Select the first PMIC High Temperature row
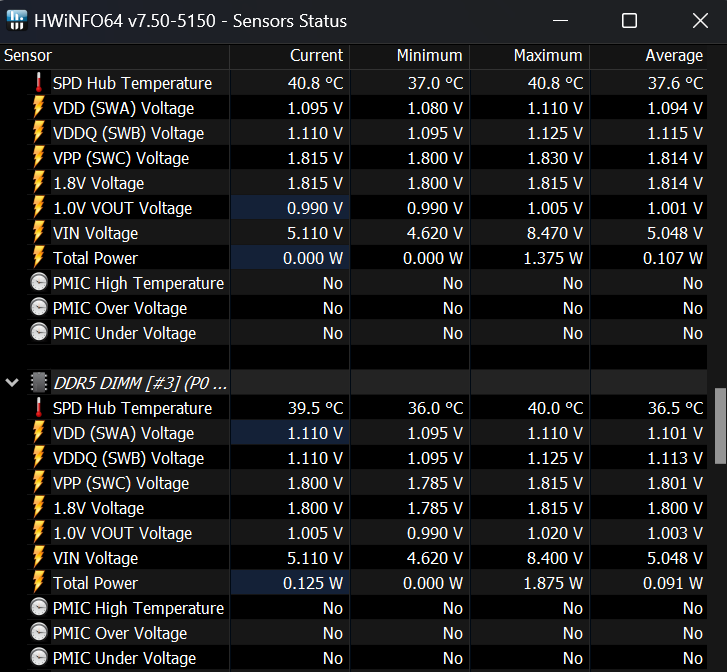Viewport: 727px width, 672px height. (138, 283)
